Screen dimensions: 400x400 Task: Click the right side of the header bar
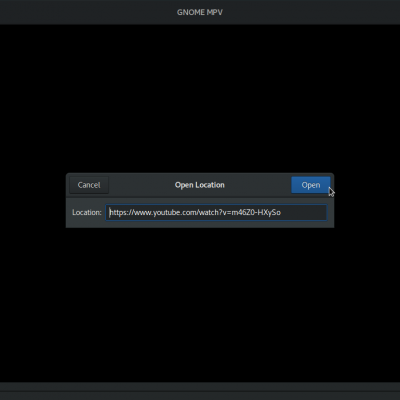tap(312, 12)
